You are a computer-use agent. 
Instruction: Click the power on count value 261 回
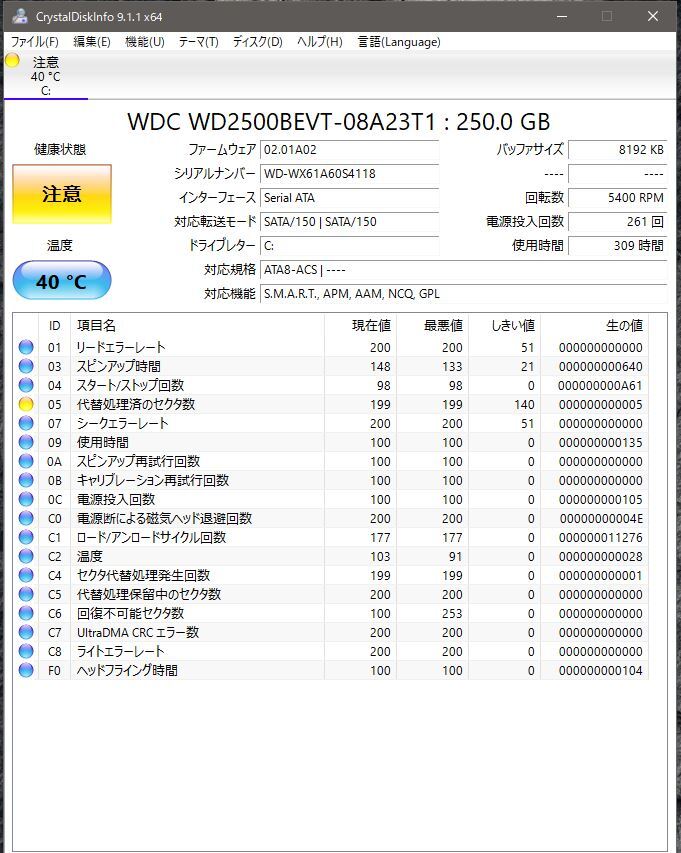(617, 221)
